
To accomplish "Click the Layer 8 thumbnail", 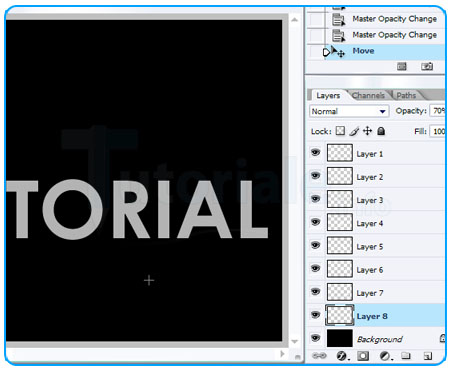I will (x=340, y=315).
